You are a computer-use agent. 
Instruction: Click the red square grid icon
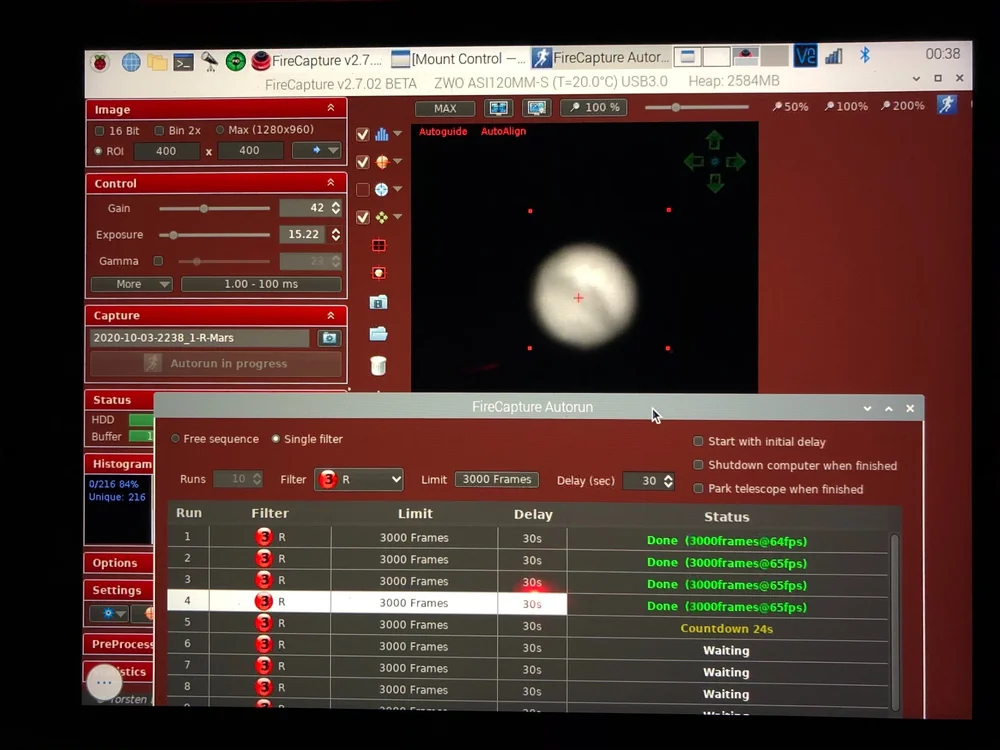[x=379, y=246]
